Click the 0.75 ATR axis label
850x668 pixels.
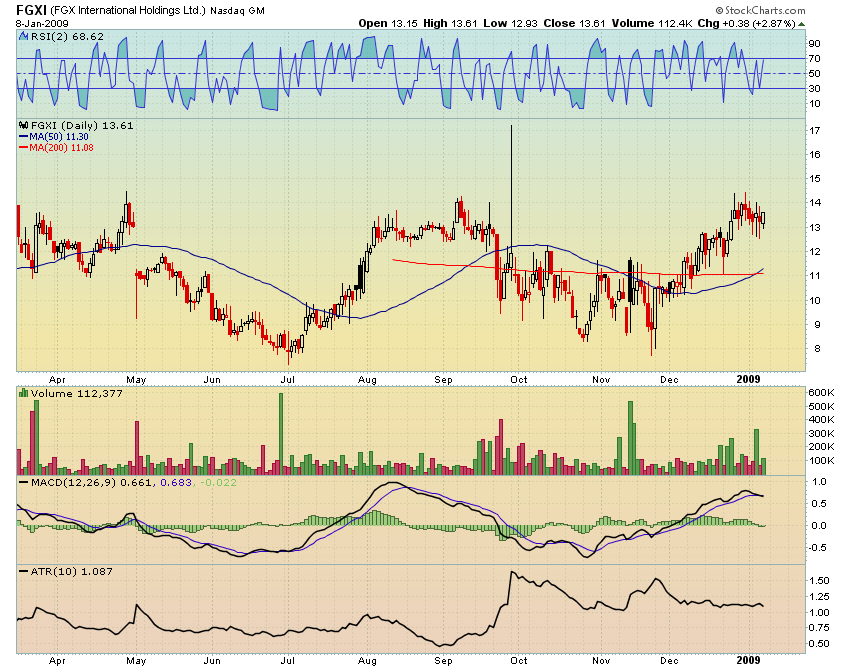pos(819,628)
